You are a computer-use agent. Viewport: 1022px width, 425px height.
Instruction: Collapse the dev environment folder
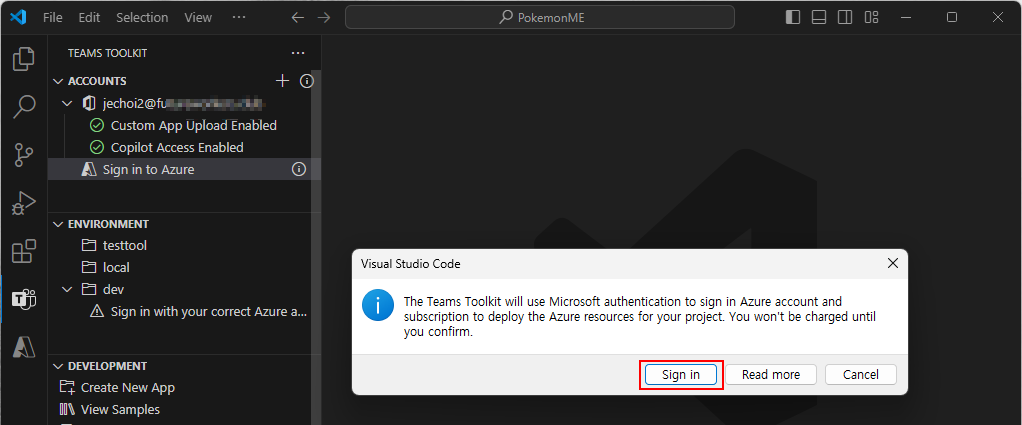point(67,289)
